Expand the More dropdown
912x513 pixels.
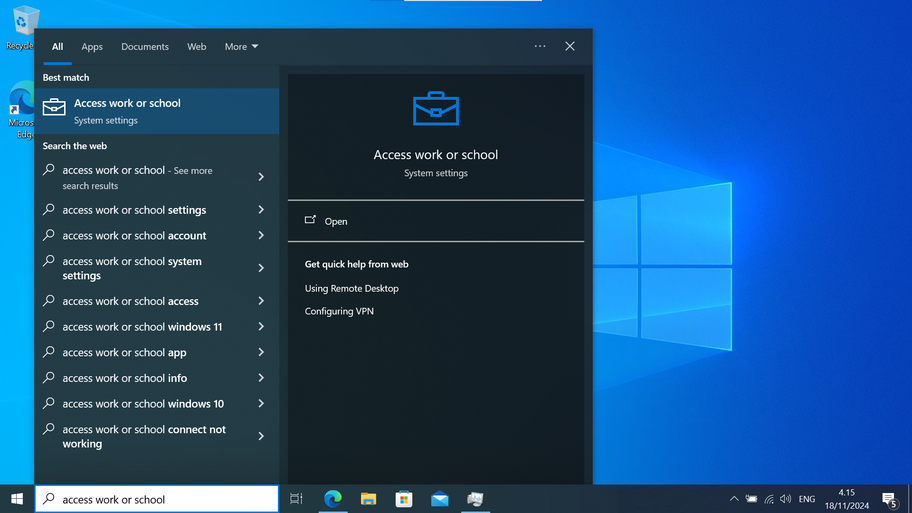(x=241, y=47)
